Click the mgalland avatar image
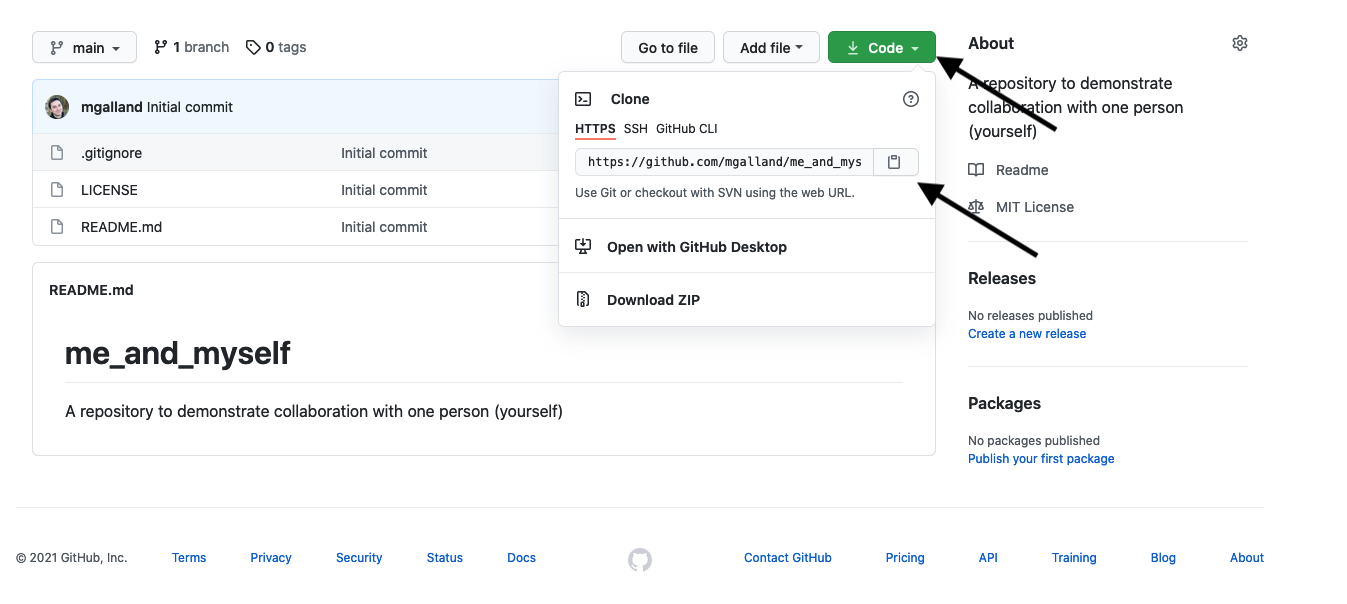The image size is (1347, 604). click(58, 107)
